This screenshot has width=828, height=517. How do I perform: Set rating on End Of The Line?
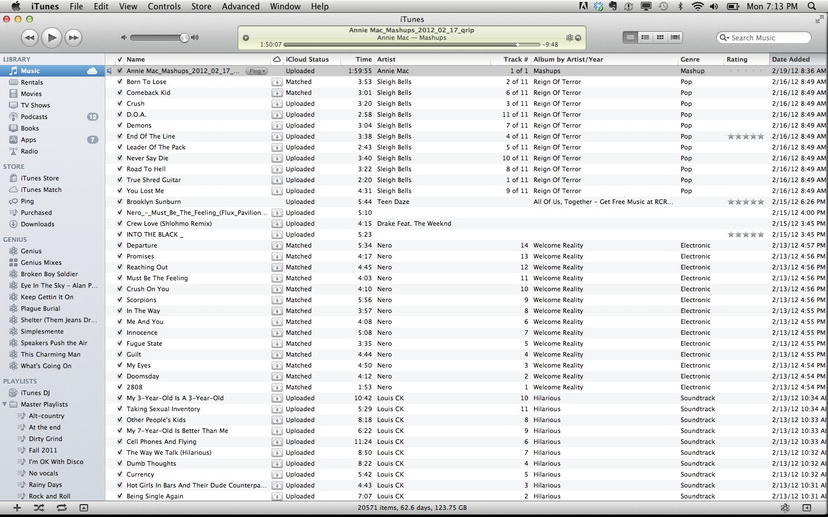pos(746,136)
